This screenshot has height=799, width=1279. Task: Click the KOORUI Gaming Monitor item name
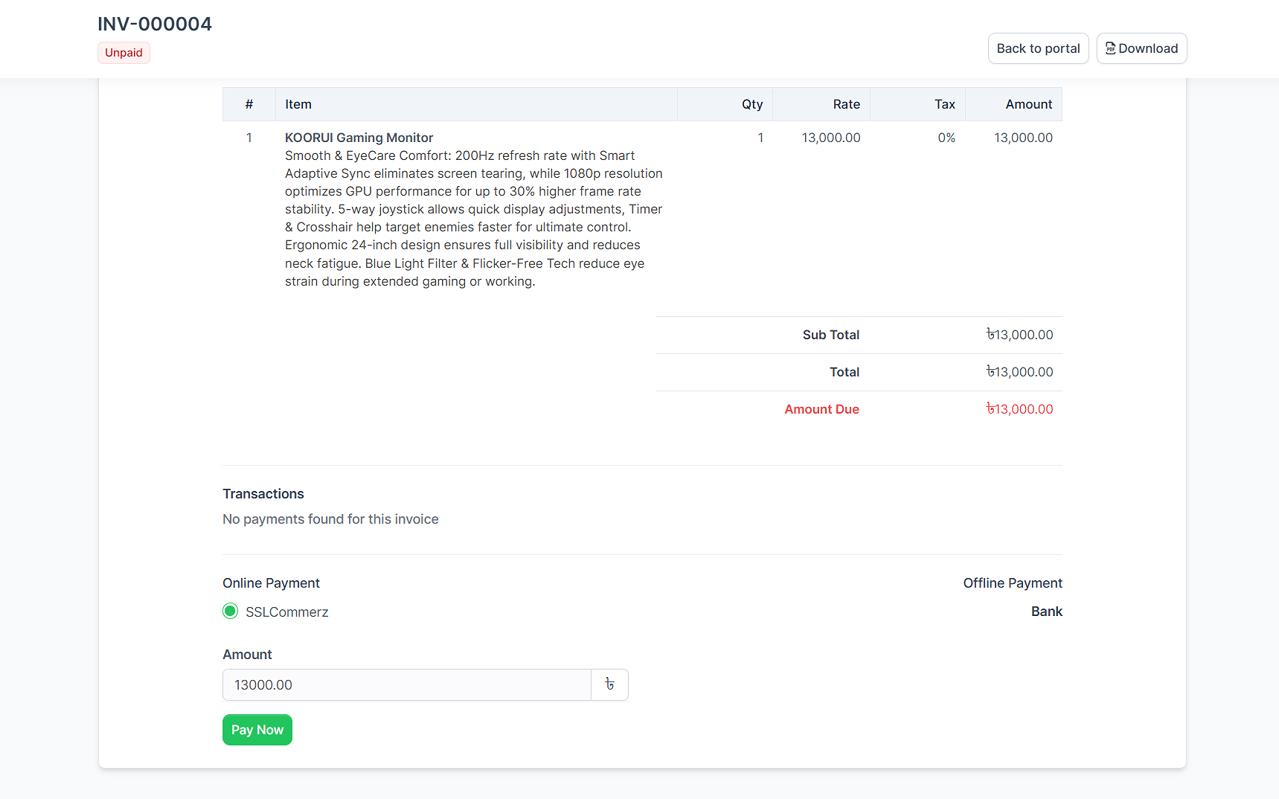point(358,137)
